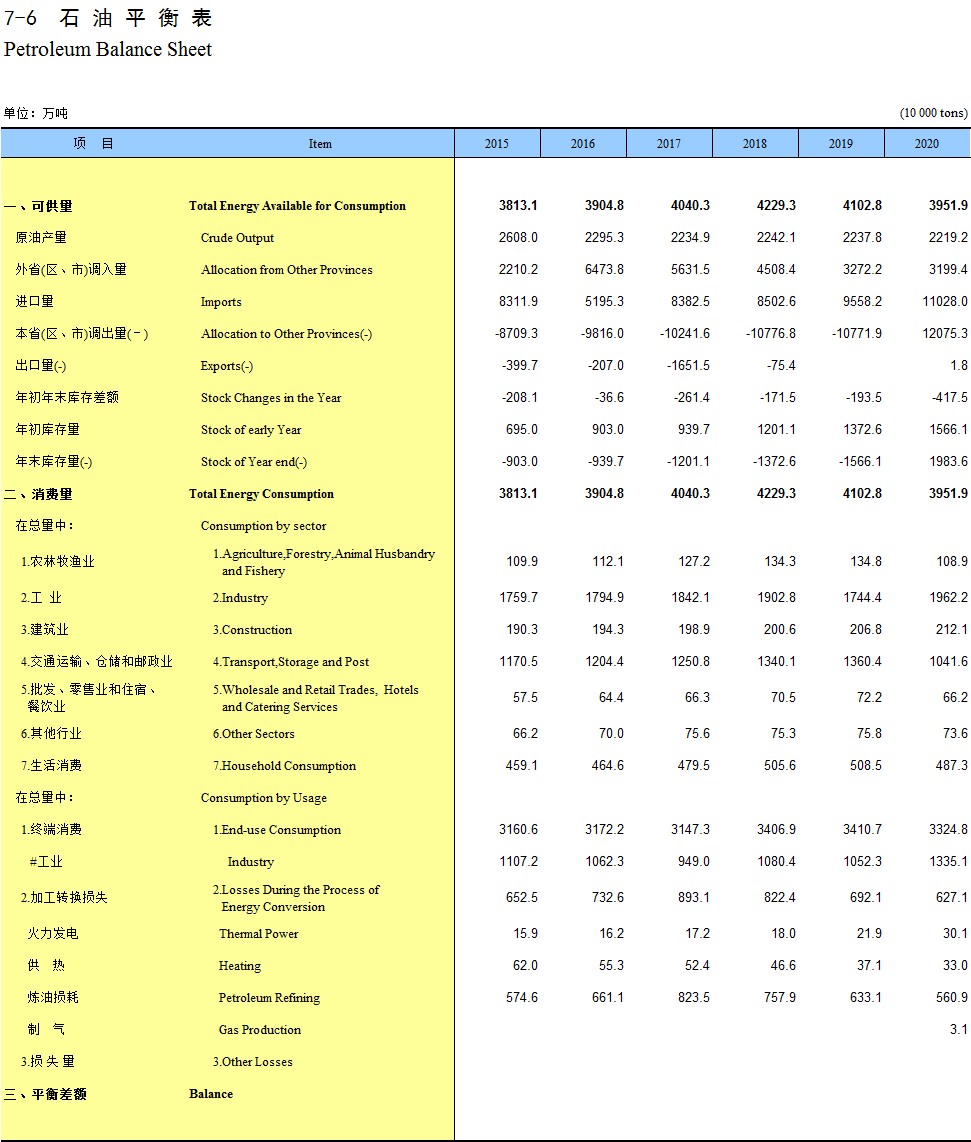The image size is (971, 1142).
Task: Click 2017 Household Consumption value 479.5
Action: point(693,766)
